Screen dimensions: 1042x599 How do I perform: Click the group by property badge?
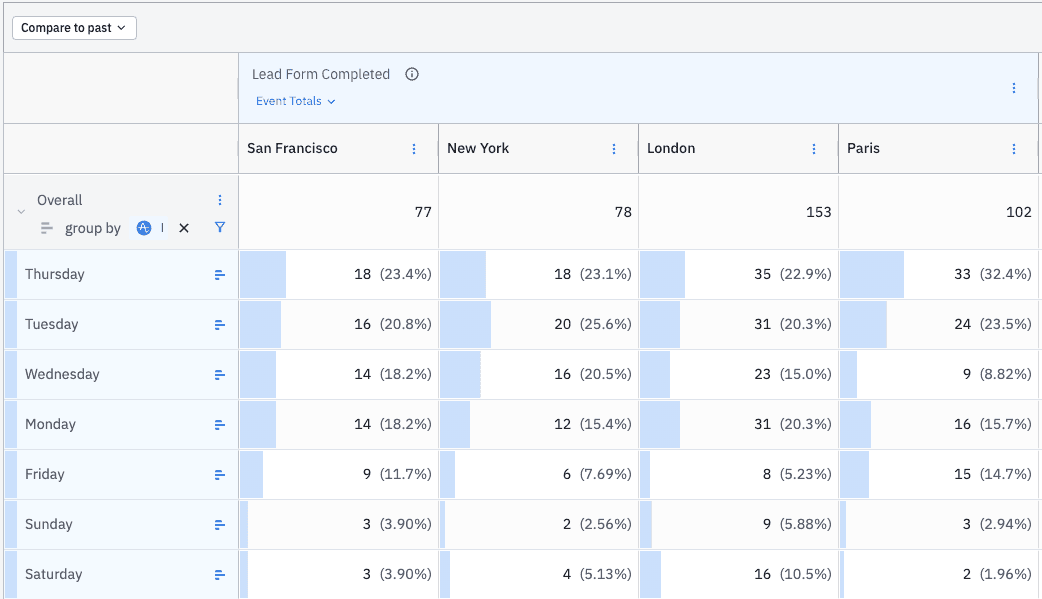coord(145,228)
